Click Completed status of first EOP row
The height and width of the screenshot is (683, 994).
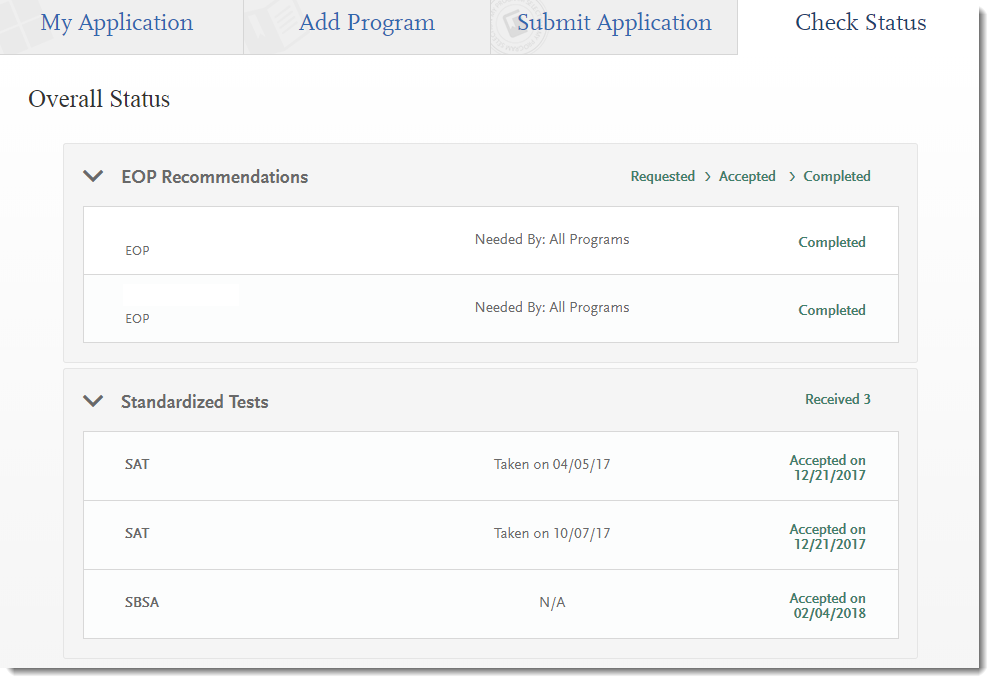(x=832, y=242)
